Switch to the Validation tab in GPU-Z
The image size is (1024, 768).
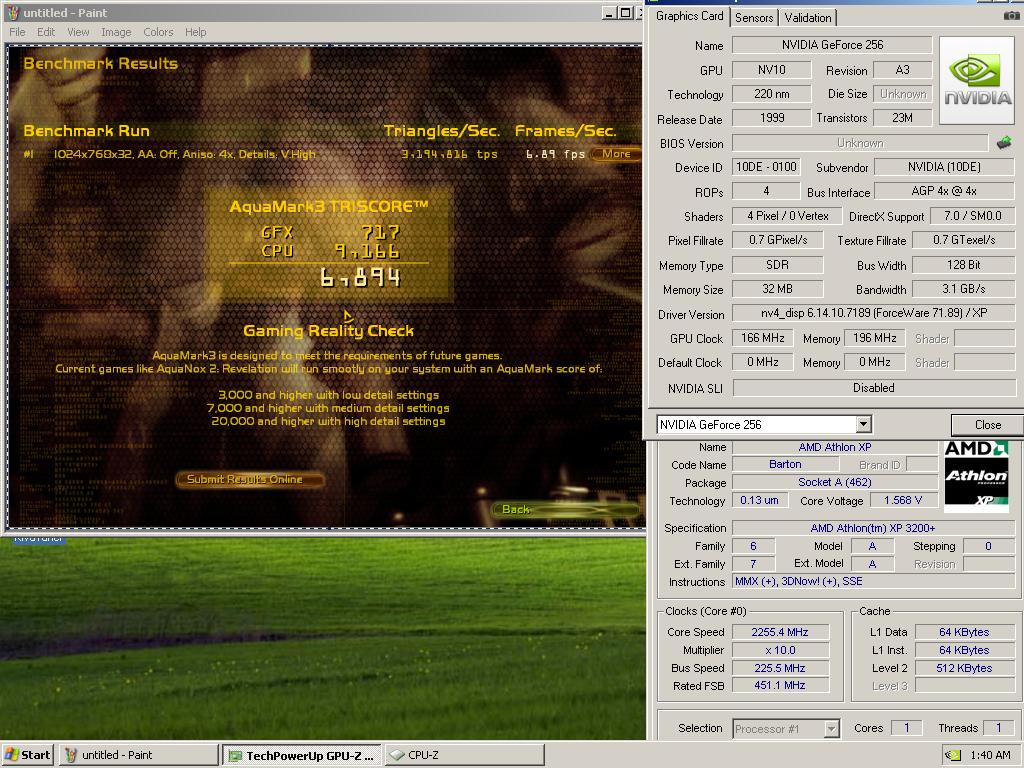[808, 18]
